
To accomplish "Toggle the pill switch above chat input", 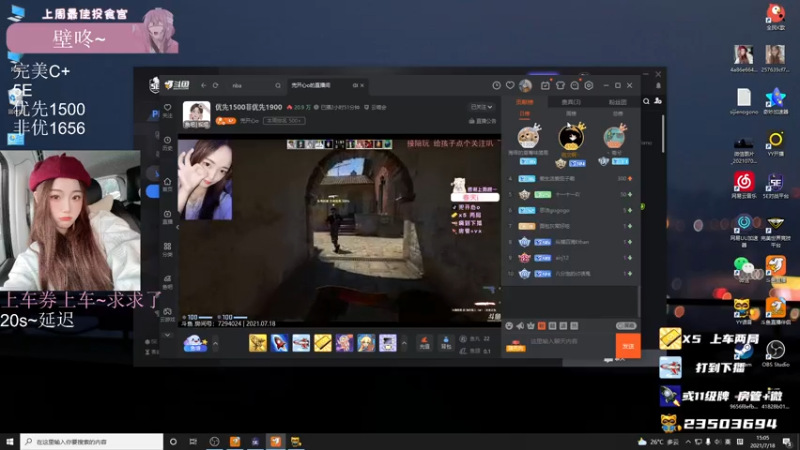I will coord(626,326).
